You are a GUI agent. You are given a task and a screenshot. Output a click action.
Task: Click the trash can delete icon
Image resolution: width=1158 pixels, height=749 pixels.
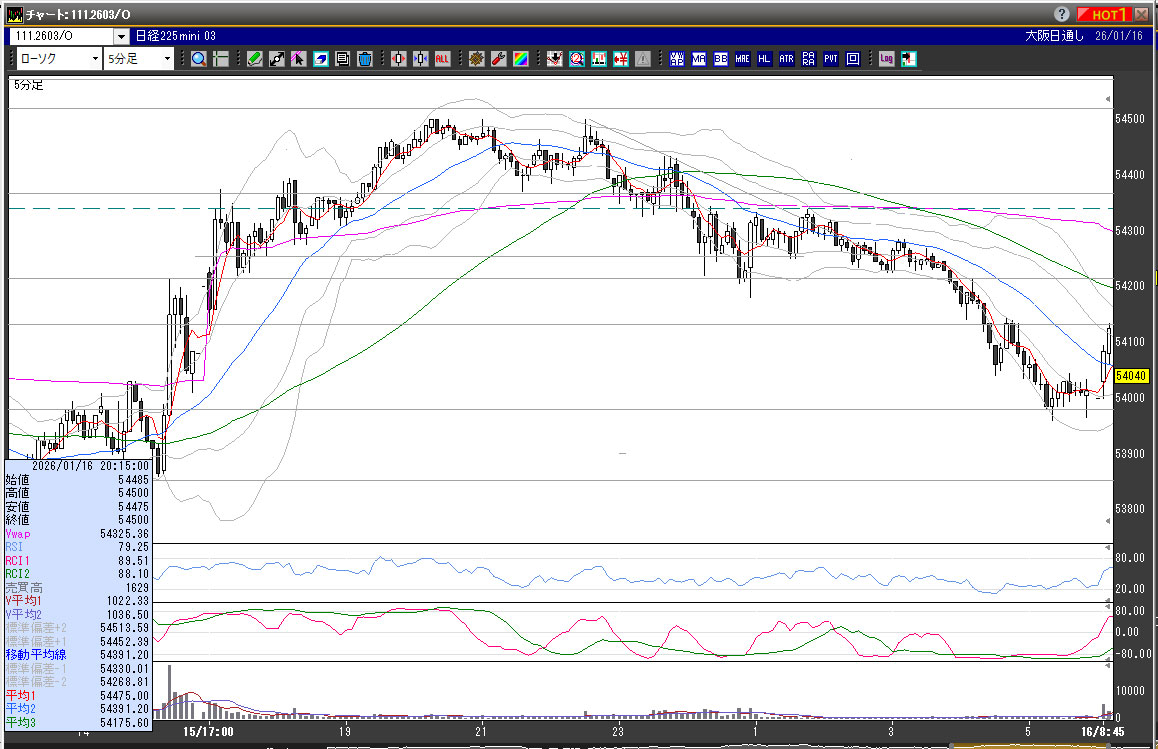pyautogui.click(x=365, y=59)
